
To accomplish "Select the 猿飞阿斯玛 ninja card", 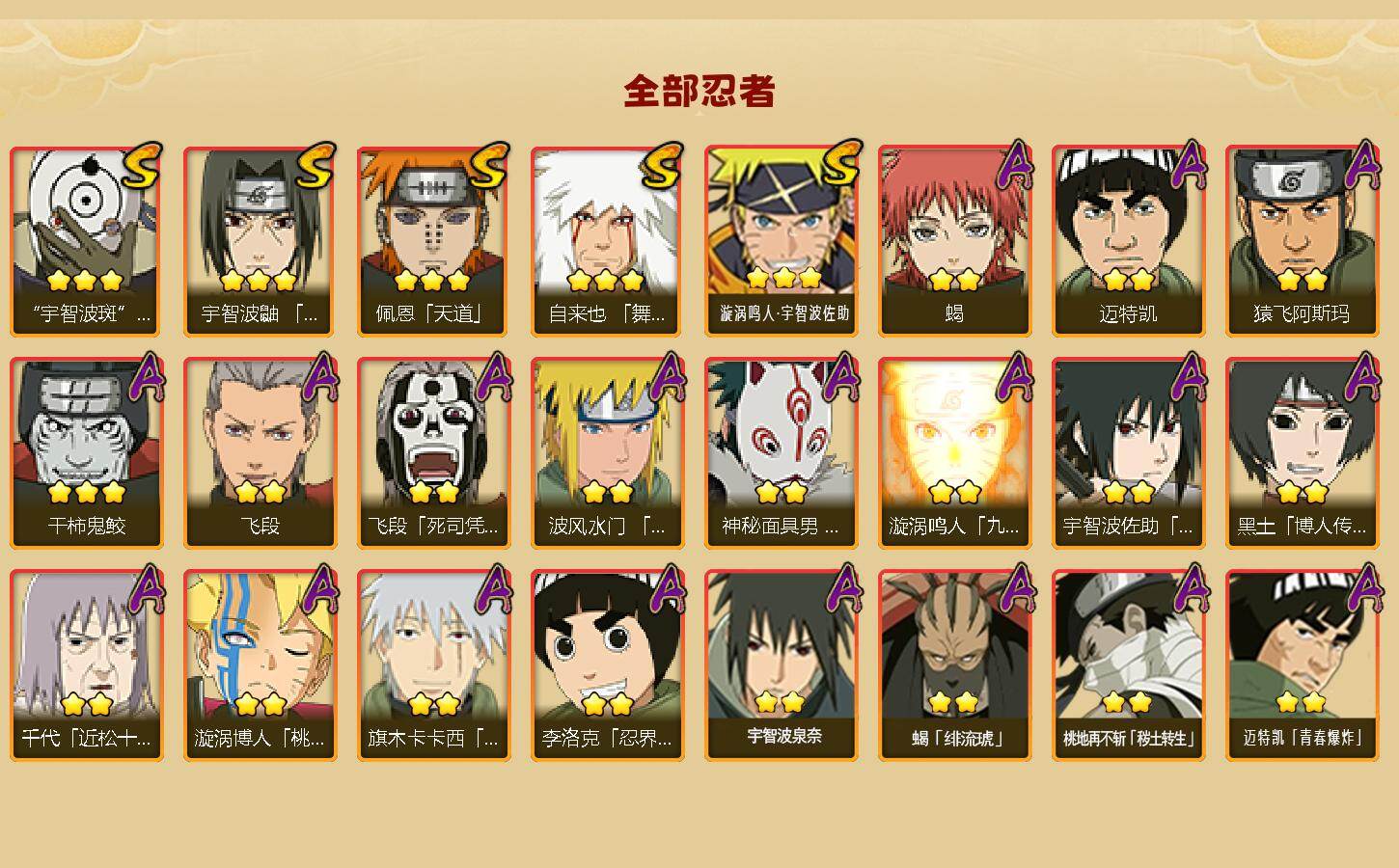I will (x=1302, y=241).
